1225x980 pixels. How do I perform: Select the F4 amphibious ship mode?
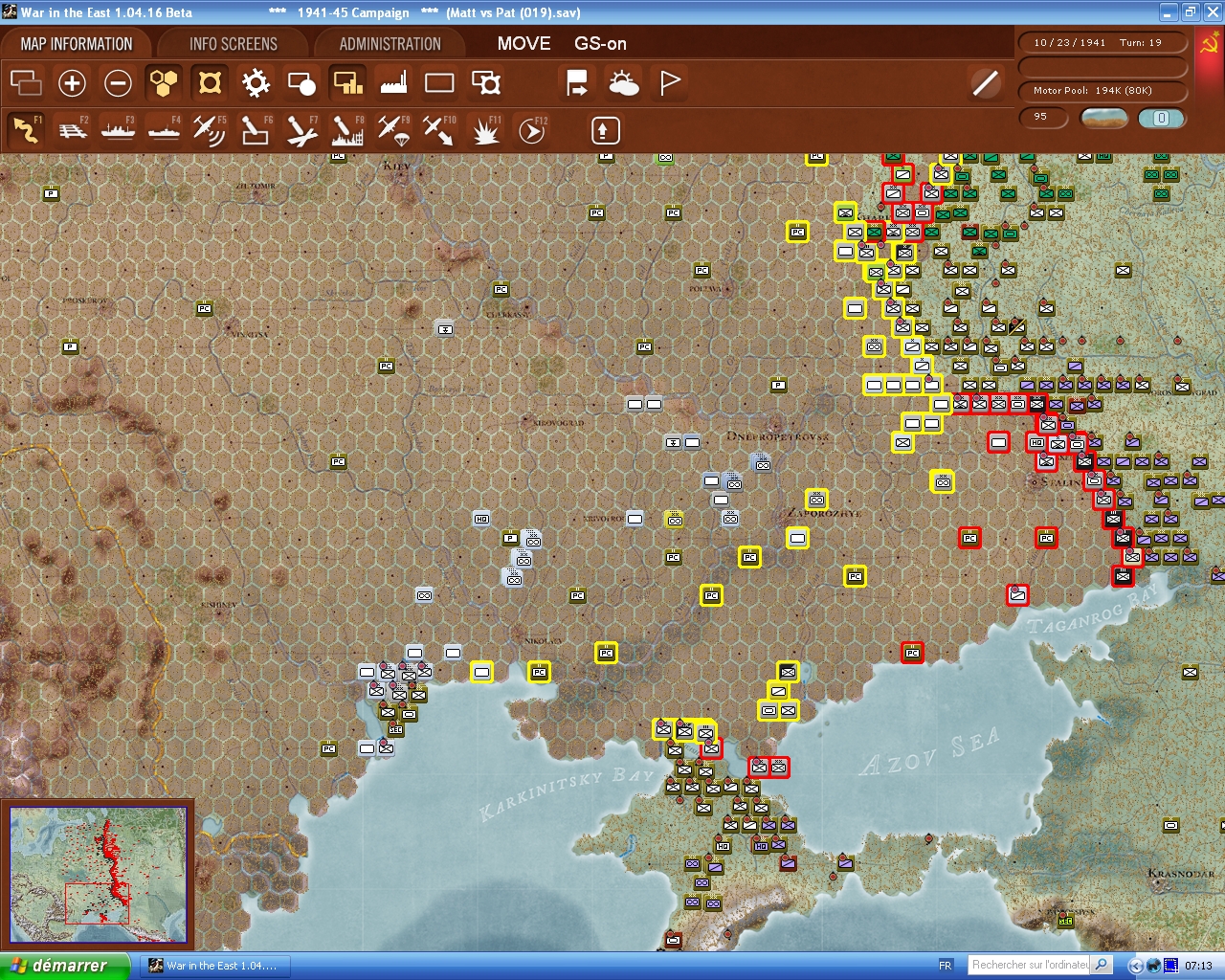164,130
